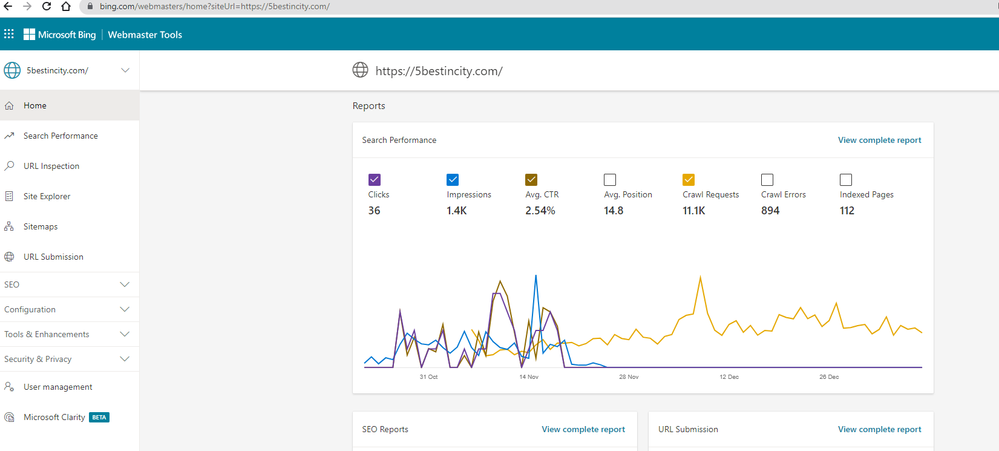Click the Search Performance trend icon
This screenshot has height=451, width=999.
(9, 136)
